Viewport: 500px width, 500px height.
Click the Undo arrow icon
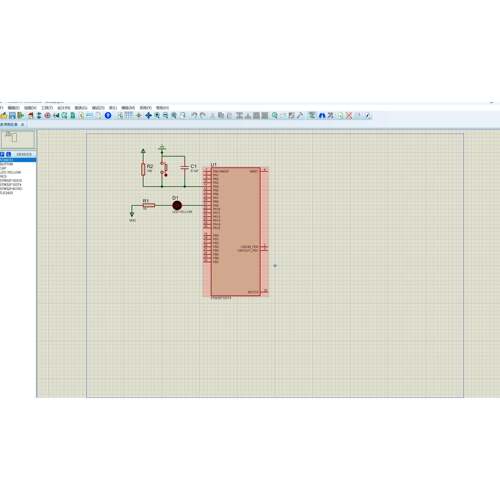(194, 116)
